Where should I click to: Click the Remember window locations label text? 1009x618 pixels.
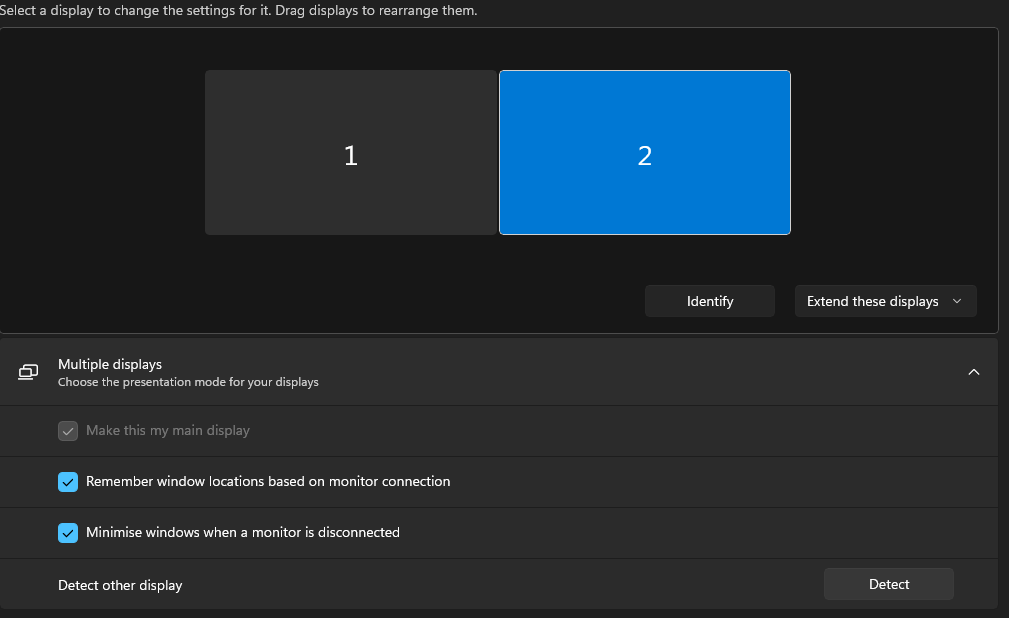(267, 481)
